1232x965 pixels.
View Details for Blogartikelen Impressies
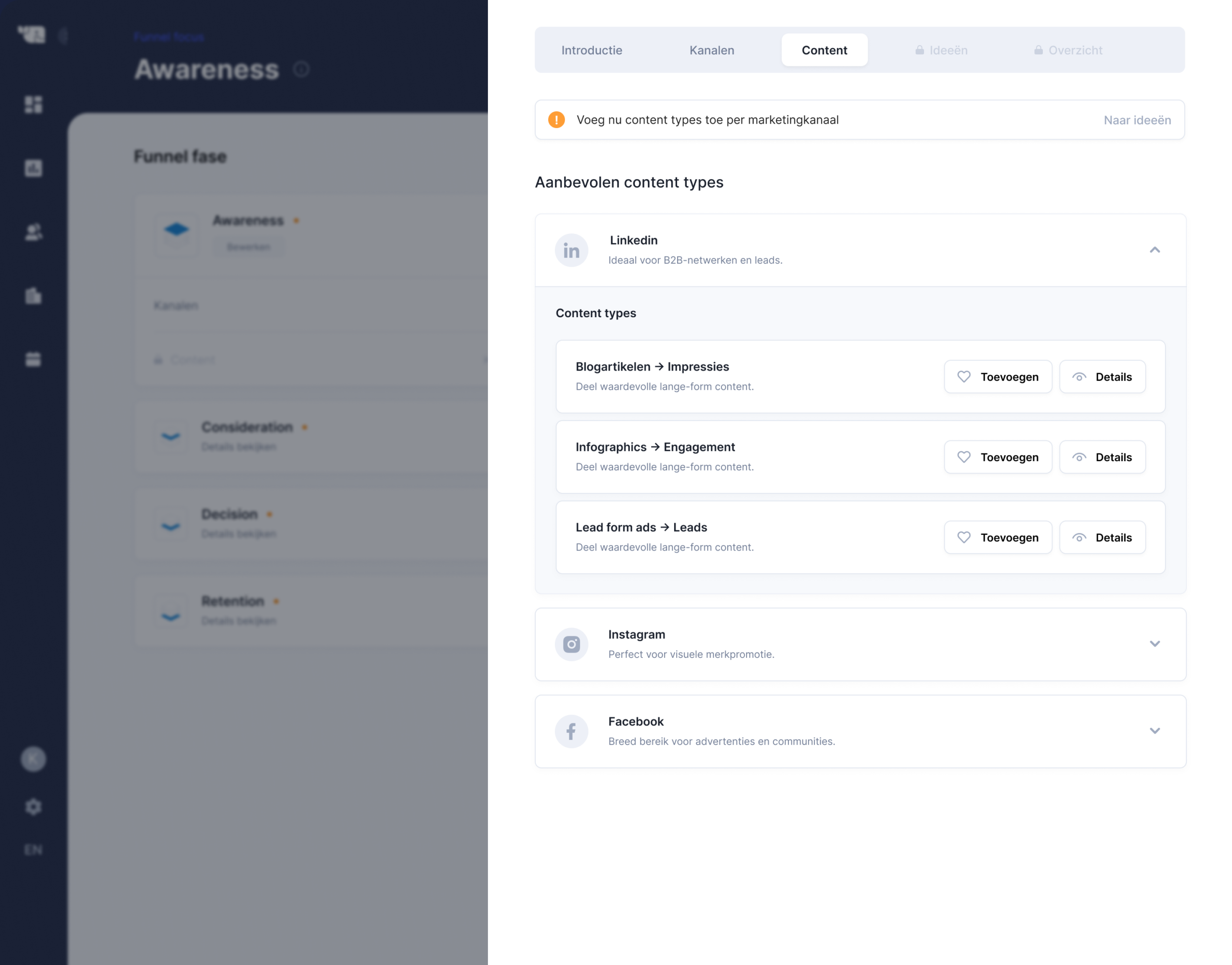(x=1102, y=377)
